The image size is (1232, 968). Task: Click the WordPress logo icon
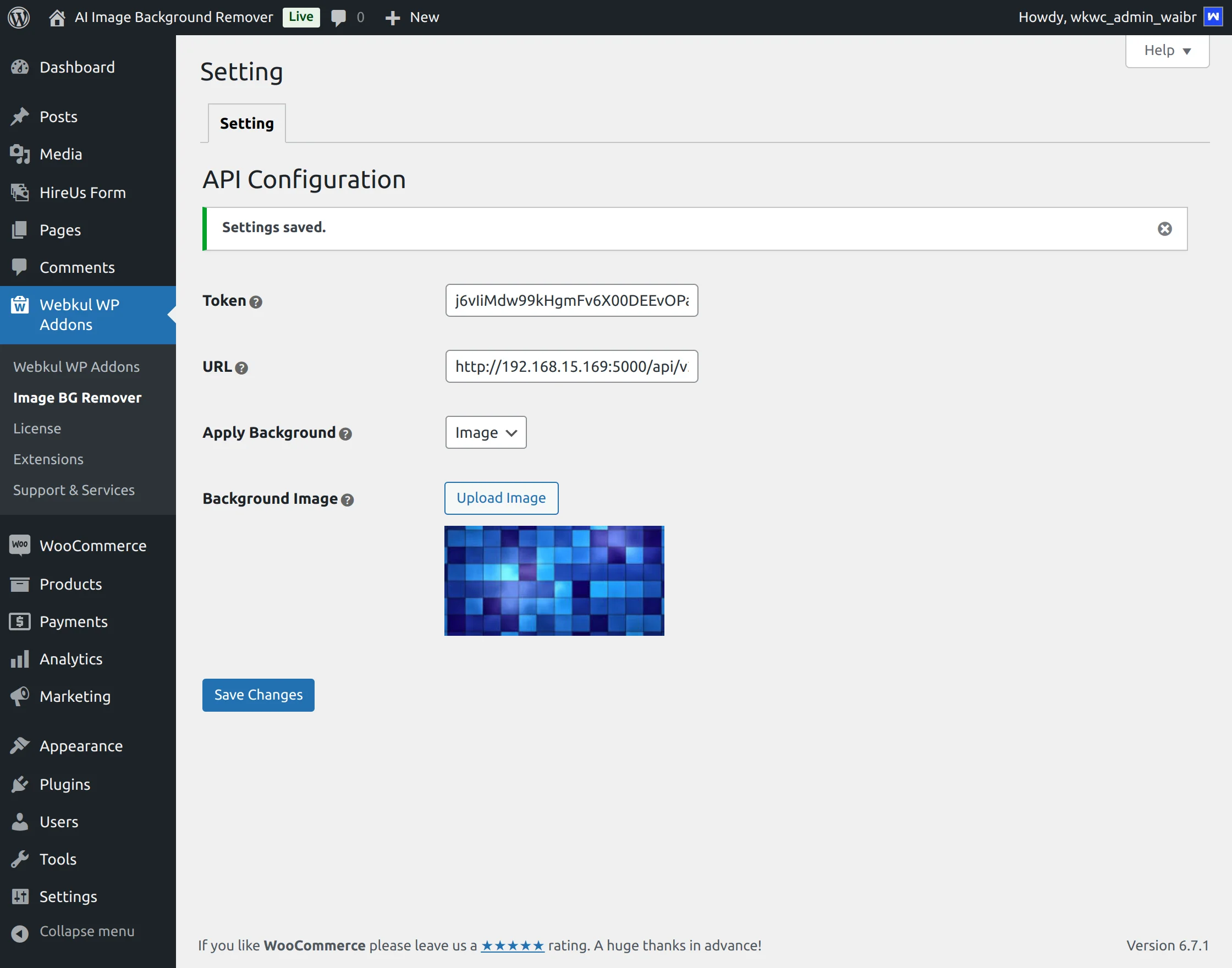click(x=19, y=17)
